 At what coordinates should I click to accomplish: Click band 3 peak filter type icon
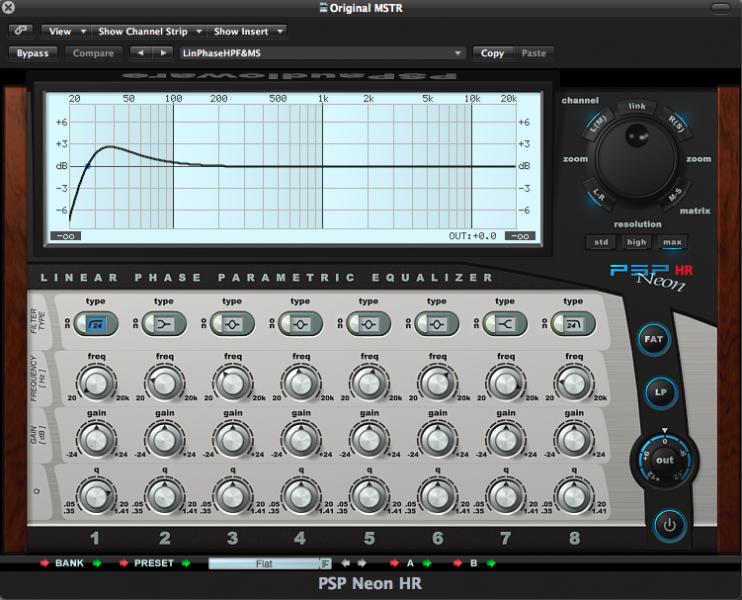232,324
